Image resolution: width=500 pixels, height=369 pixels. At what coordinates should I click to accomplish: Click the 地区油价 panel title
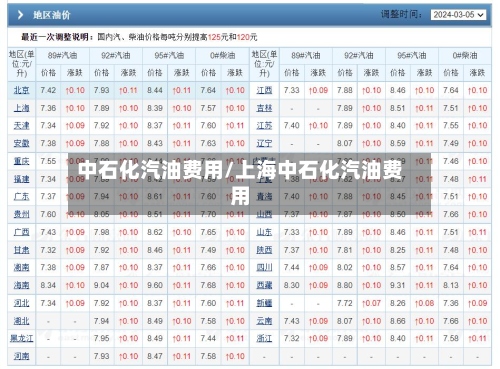(x=52, y=15)
